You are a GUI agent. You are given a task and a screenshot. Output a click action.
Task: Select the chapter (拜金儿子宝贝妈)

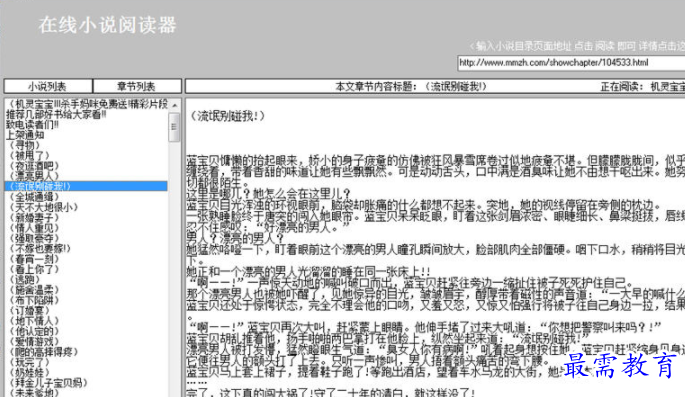pos(49,383)
